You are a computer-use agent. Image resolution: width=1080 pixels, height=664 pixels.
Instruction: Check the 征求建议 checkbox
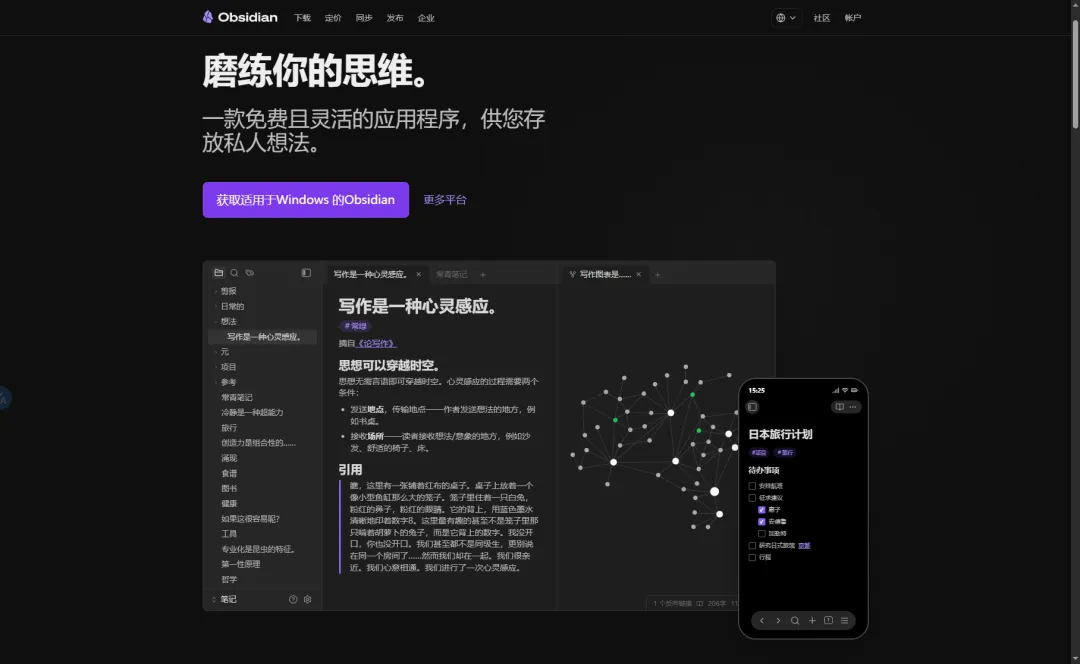coord(752,498)
